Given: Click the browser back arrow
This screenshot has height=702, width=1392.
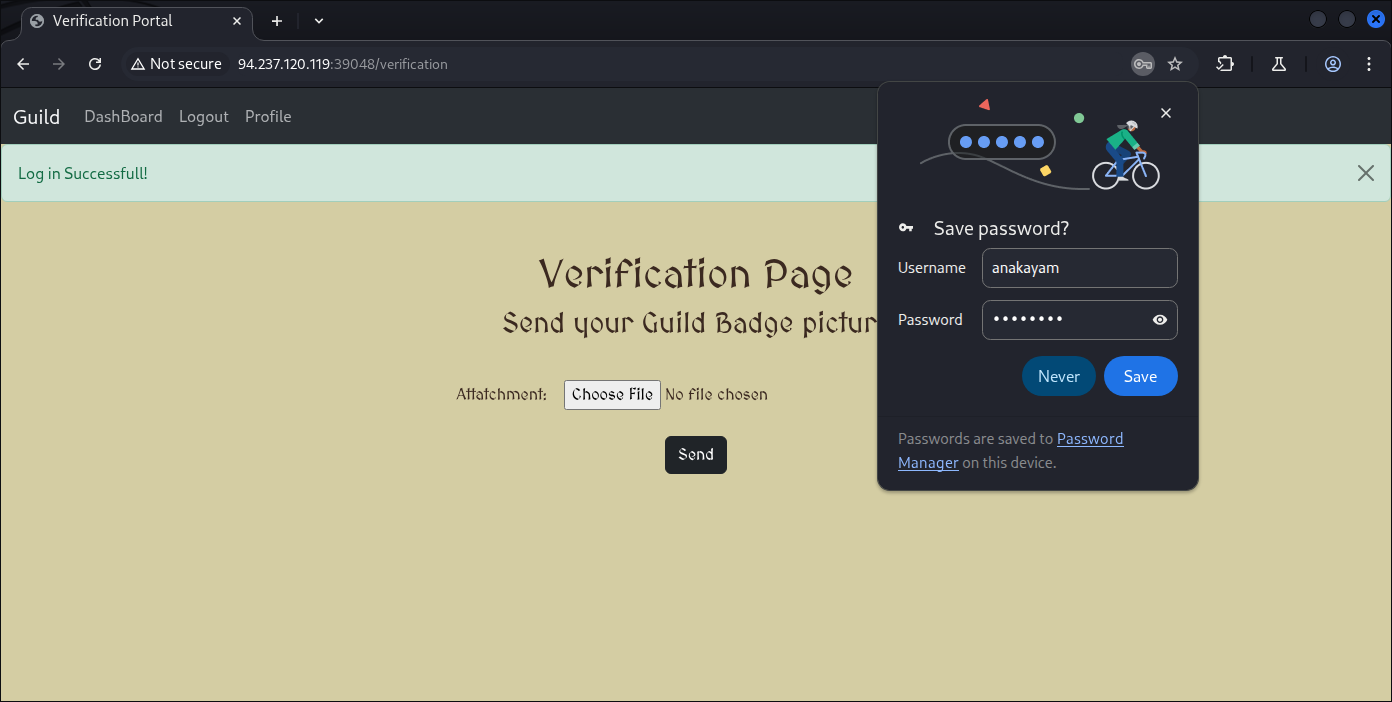Looking at the screenshot, I should coord(23,64).
